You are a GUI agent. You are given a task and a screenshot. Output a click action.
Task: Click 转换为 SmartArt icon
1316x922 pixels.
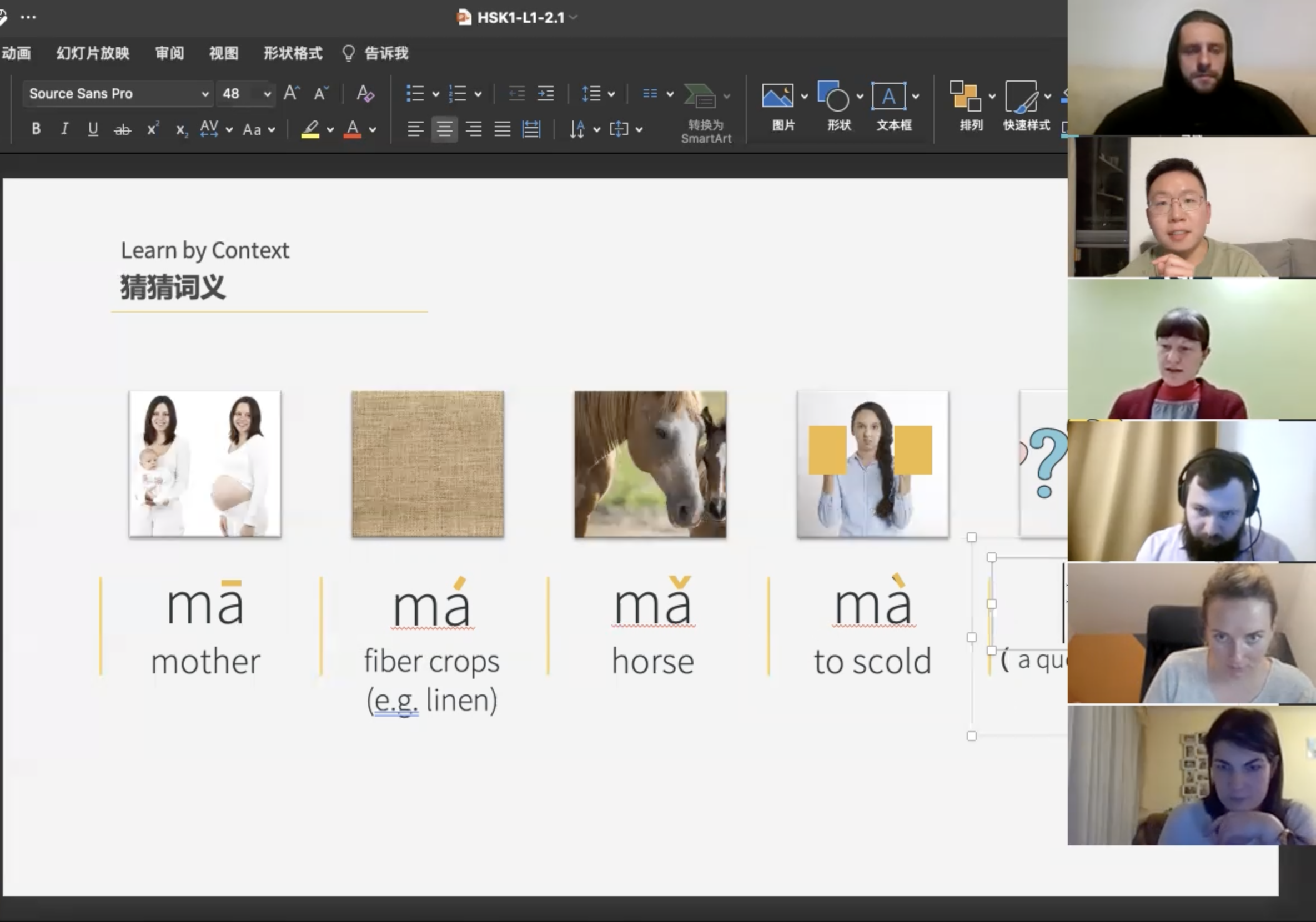pyautogui.click(x=699, y=96)
